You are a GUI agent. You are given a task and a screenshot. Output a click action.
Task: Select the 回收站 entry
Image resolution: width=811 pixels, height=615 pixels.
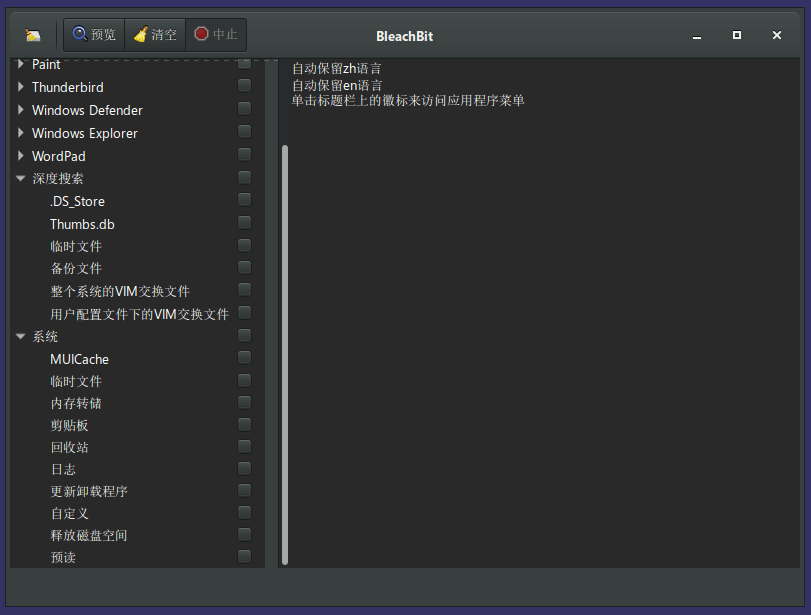click(x=69, y=447)
